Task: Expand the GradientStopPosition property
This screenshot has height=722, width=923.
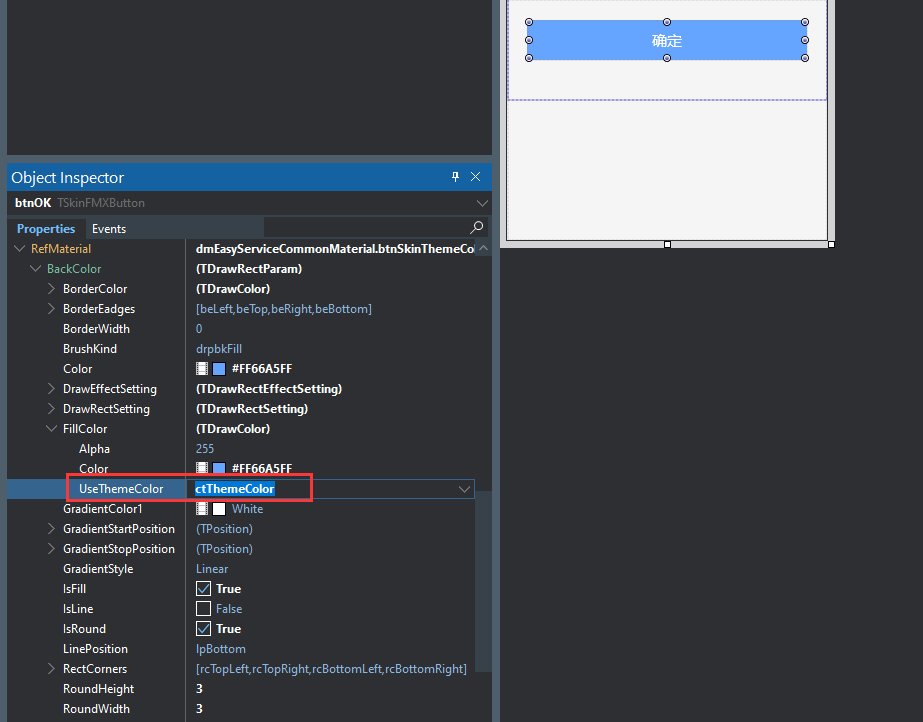Action: tap(51, 548)
